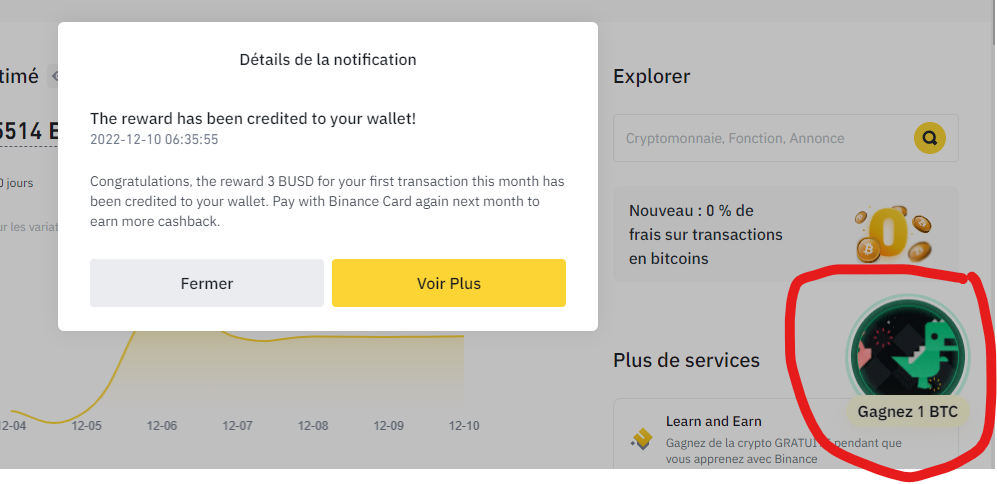This screenshot has width=997, height=484.
Task: Select the 12-08 date on the chart axis
Action: coord(313,426)
